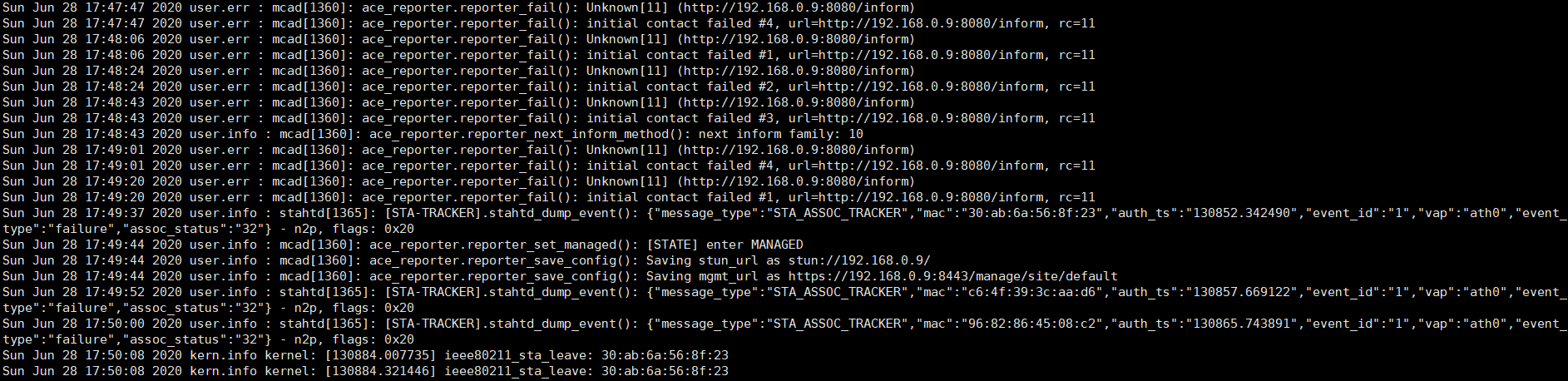The image size is (1568, 381).
Task: Click the auth_ts value 130852.342490
Action: pos(1246,213)
